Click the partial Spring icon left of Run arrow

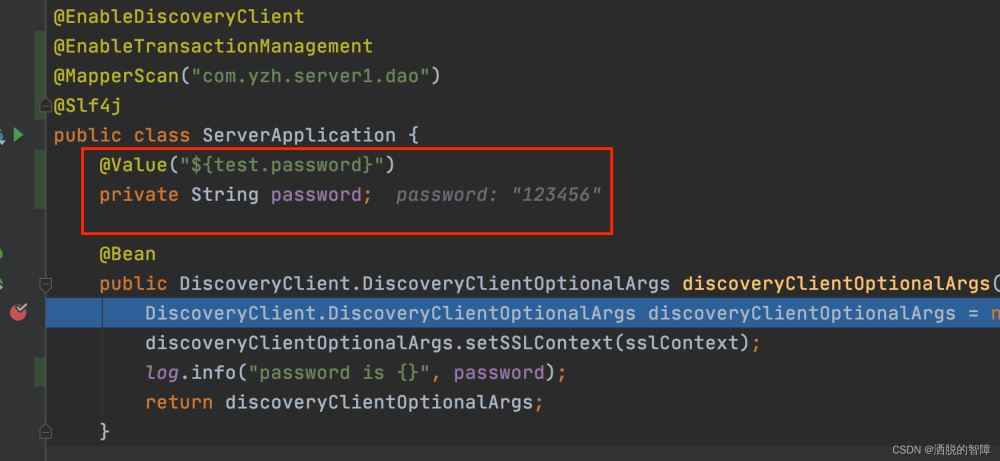(2, 135)
